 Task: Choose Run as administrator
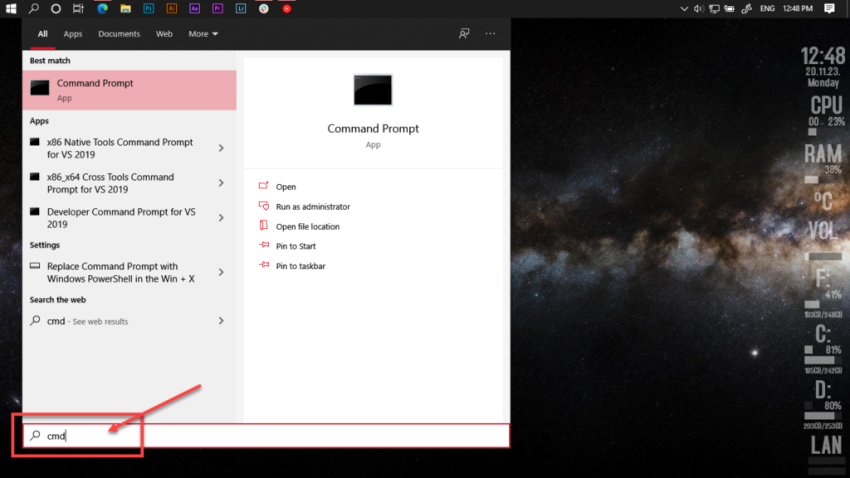tap(313, 206)
